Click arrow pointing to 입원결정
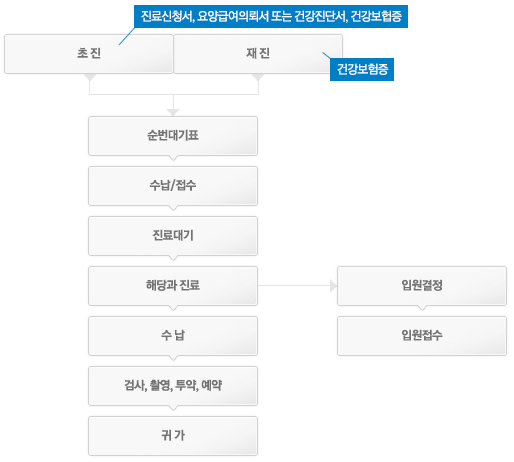Viewport: 514px width, 462px height. 333,286
